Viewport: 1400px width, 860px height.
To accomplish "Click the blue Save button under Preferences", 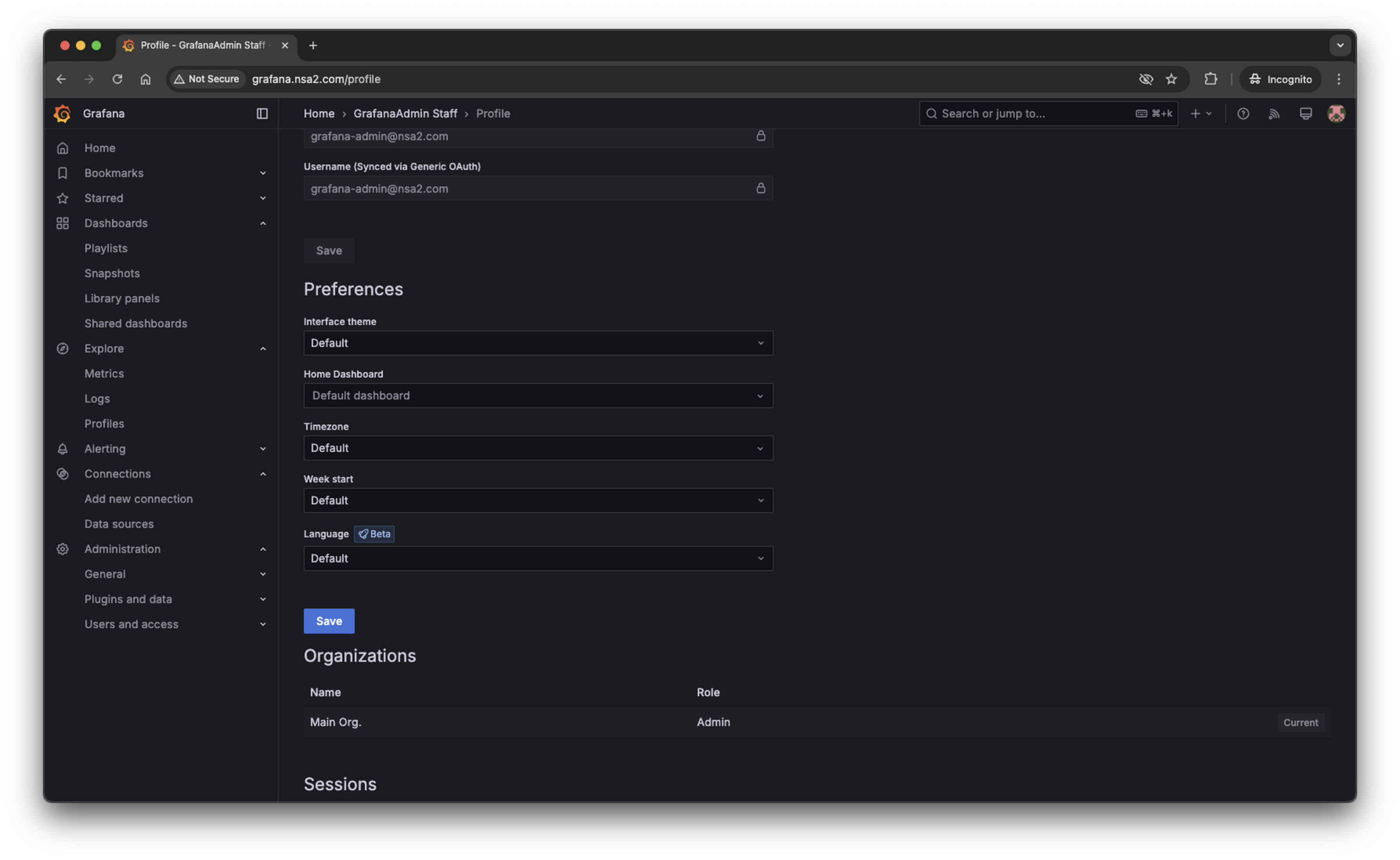I will pyautogui.click(x=329, y=621).
